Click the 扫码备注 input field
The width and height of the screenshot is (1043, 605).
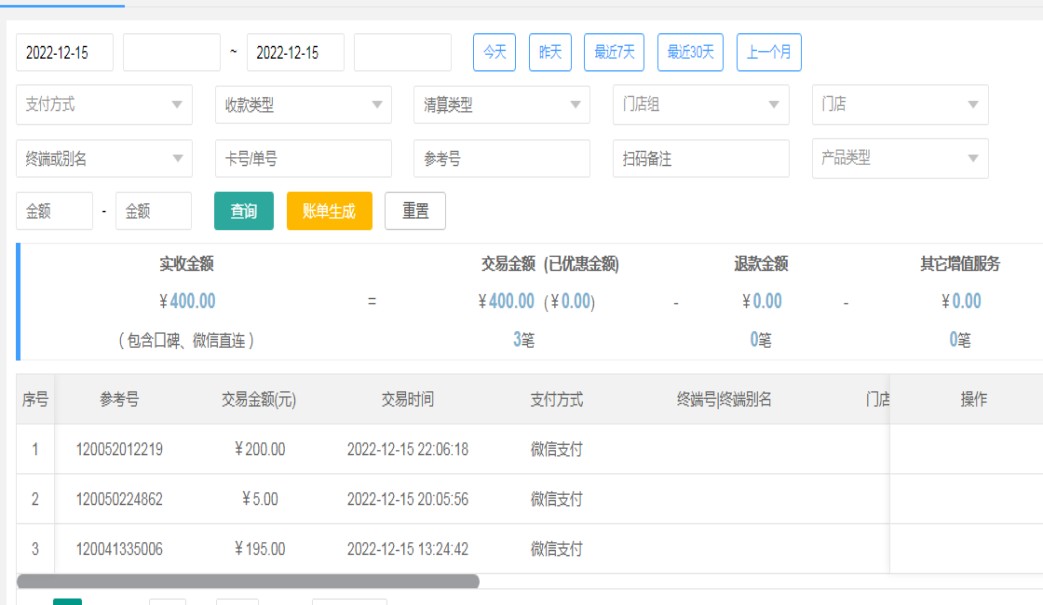(700, 159)
